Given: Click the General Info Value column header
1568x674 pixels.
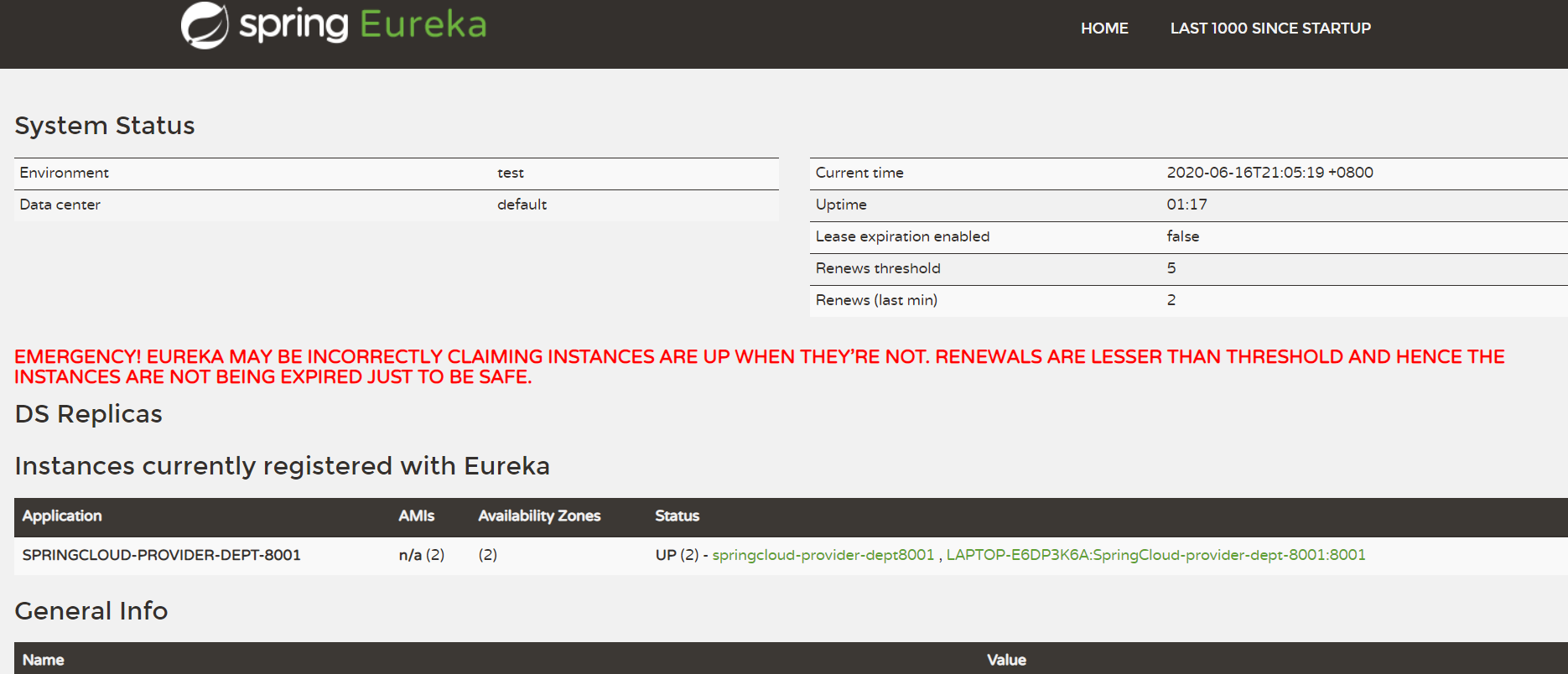Looking at the screenshot, I should tap(1006, 661).
